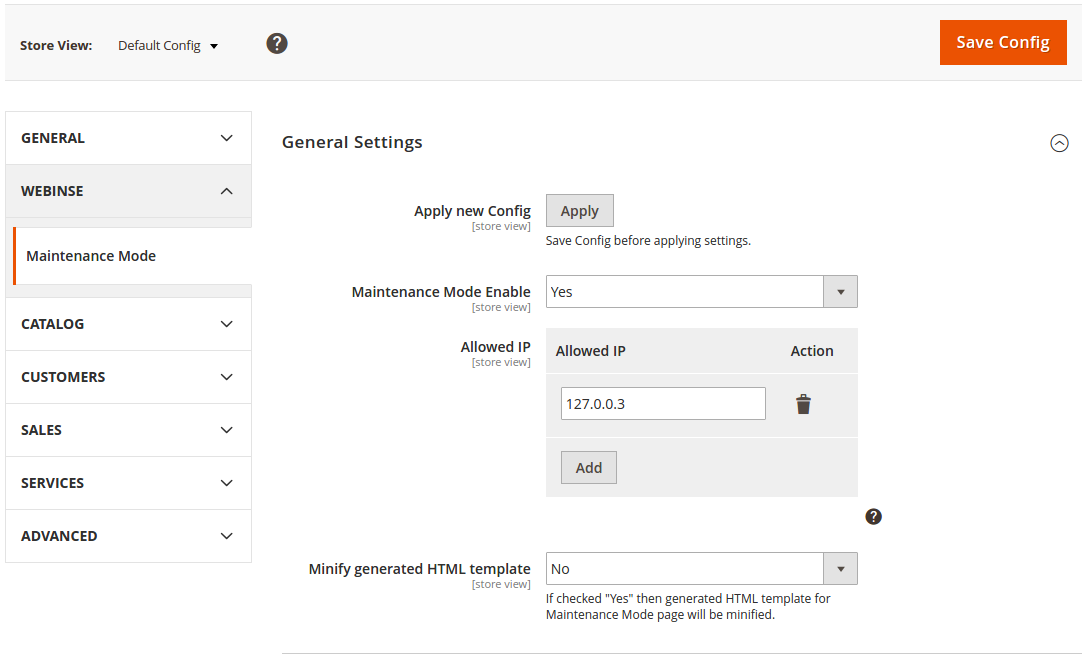Screen dimensions: 1087x661
Task: Open the Maintenance Mode Enable dropdown
Action: (x=702, y=292)
